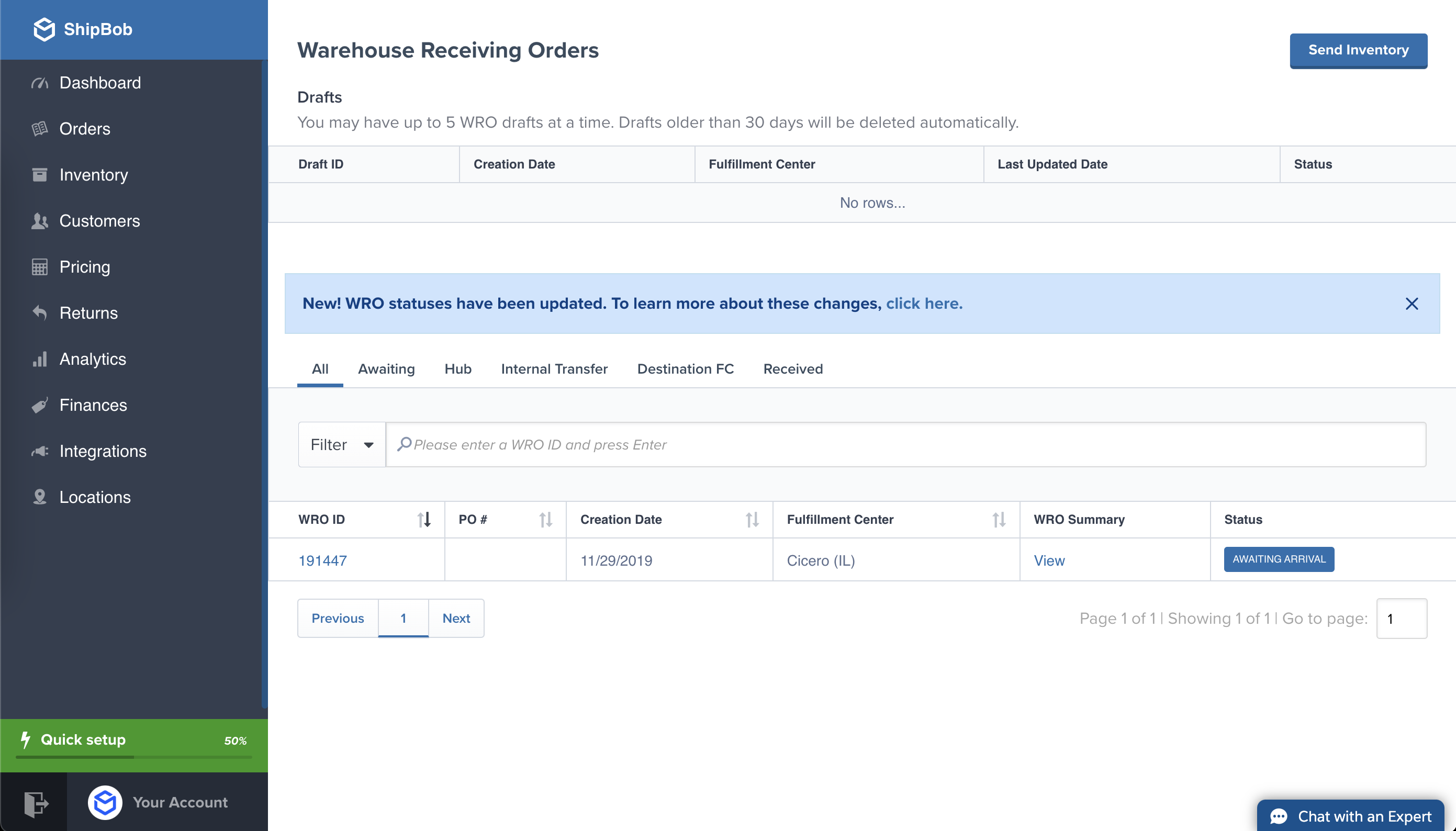Select page 1 in pagination

coord(403,618)
